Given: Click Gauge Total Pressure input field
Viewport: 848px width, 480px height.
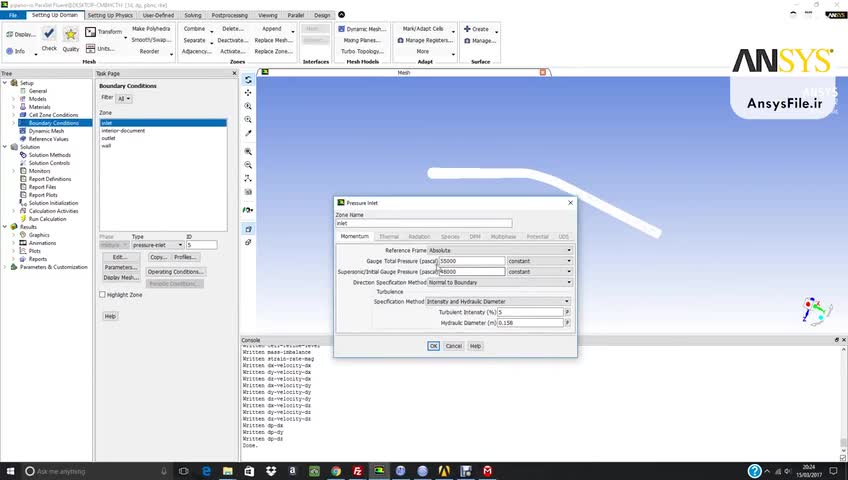Looking at the screenshot, I should tap(472, 261).
